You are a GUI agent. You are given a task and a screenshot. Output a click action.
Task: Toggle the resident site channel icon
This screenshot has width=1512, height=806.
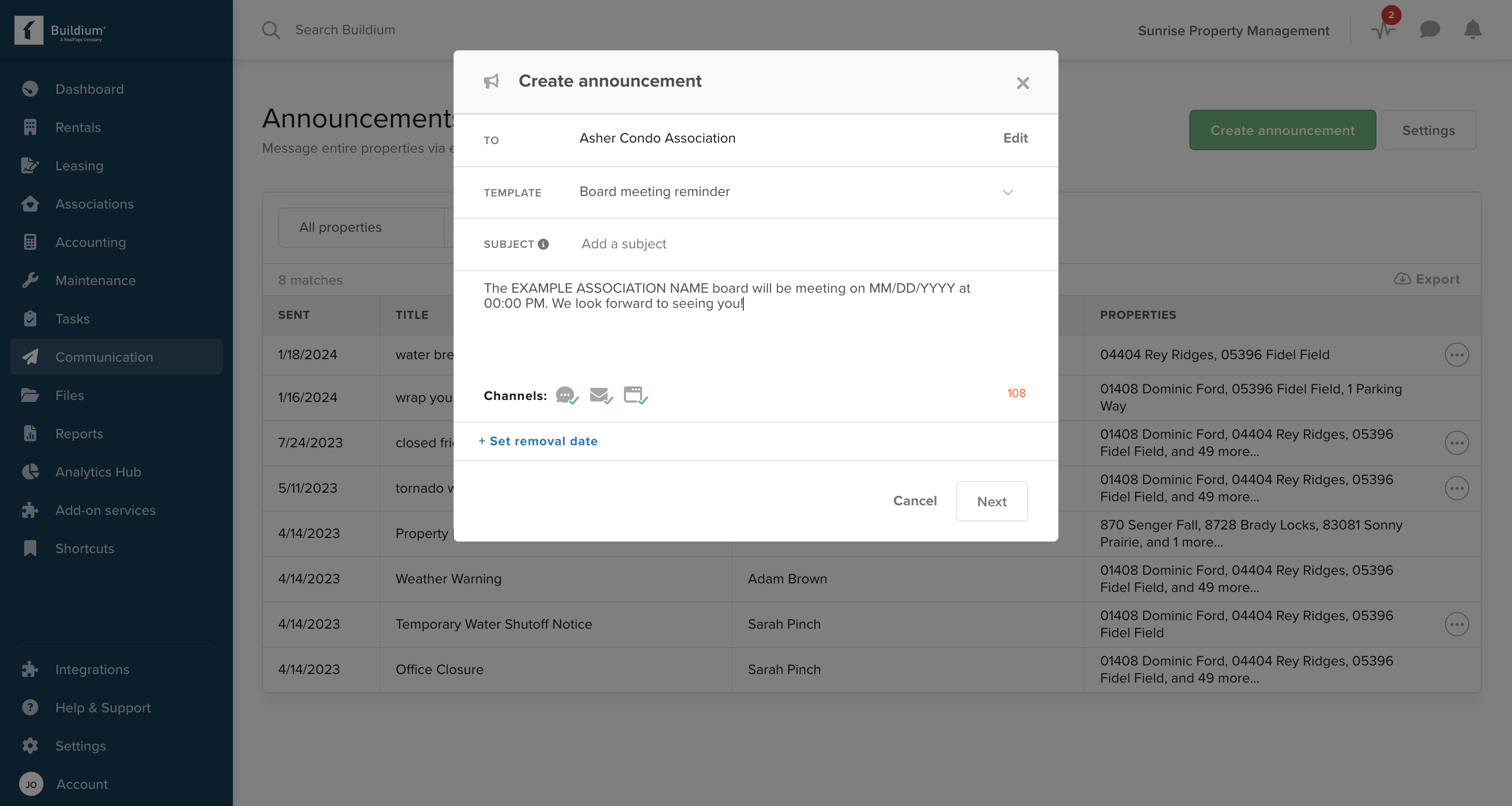pos(635,395)
